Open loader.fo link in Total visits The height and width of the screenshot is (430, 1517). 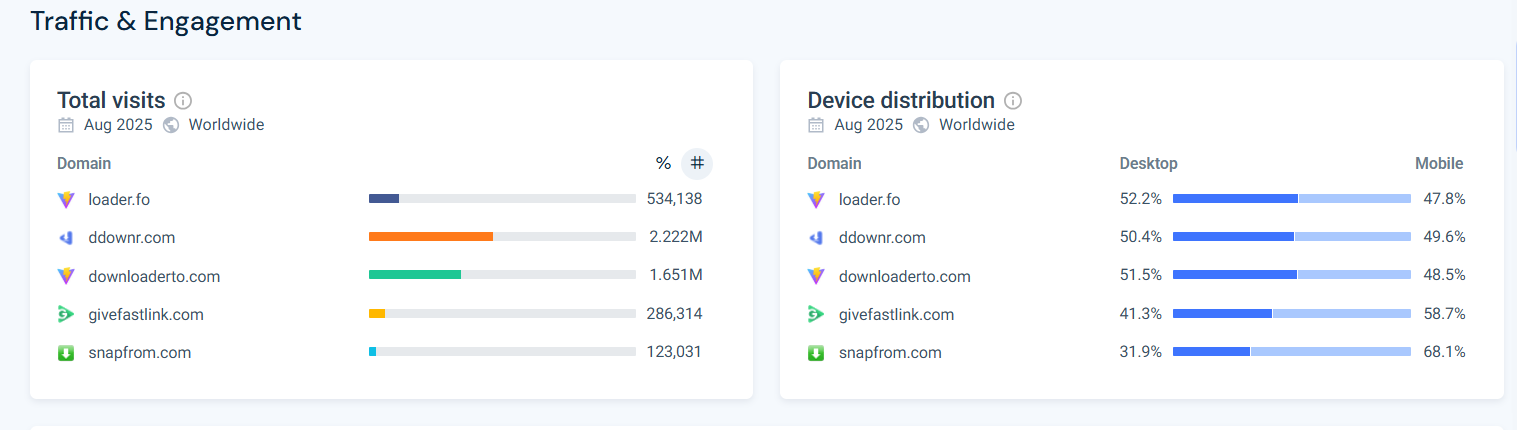click(x=119, y=200)
